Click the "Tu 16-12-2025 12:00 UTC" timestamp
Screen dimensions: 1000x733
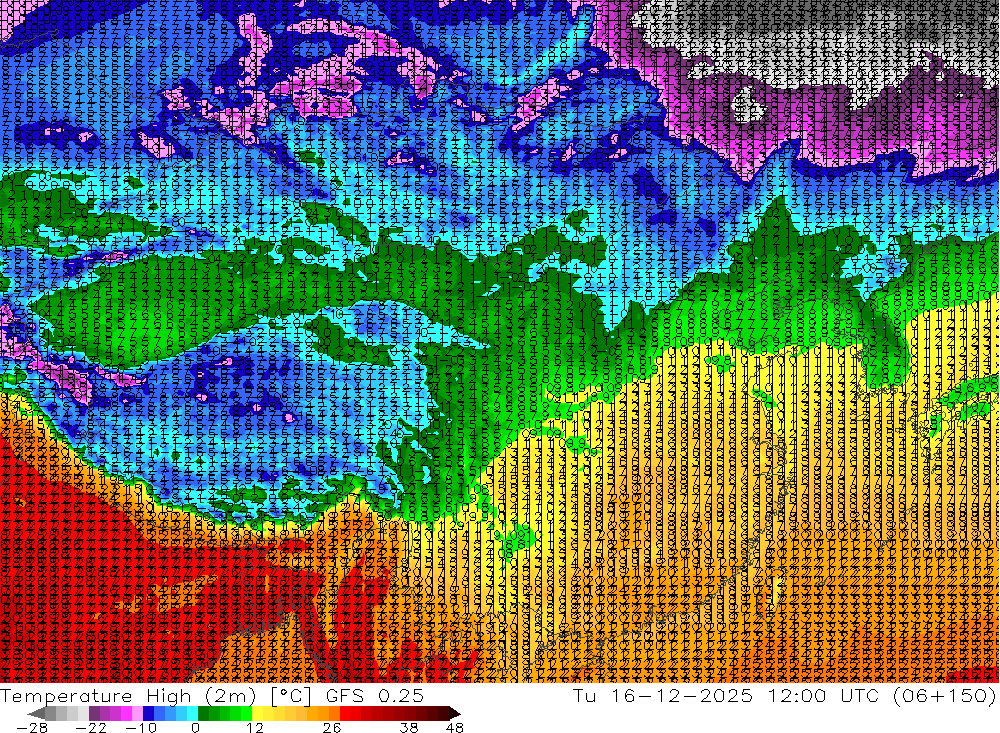[726, 696]
